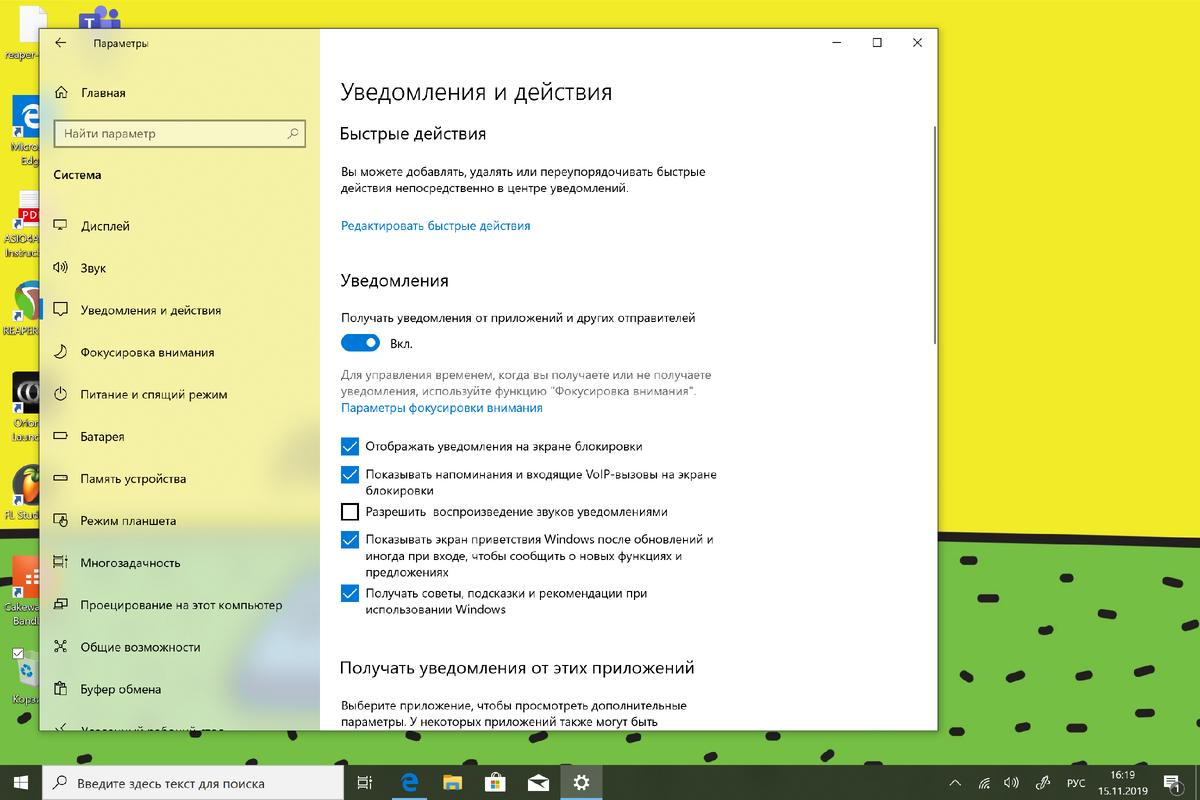Click the Быстрые действия heading
1200x800 pixels.
click(x=413, y=133)
